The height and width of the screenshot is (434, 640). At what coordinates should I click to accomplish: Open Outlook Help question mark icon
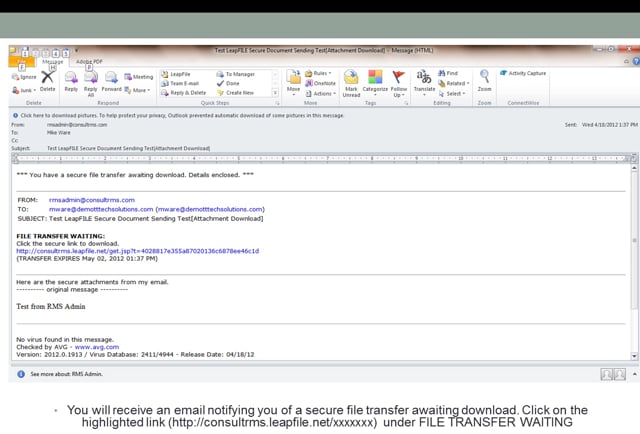click(636, 61)
